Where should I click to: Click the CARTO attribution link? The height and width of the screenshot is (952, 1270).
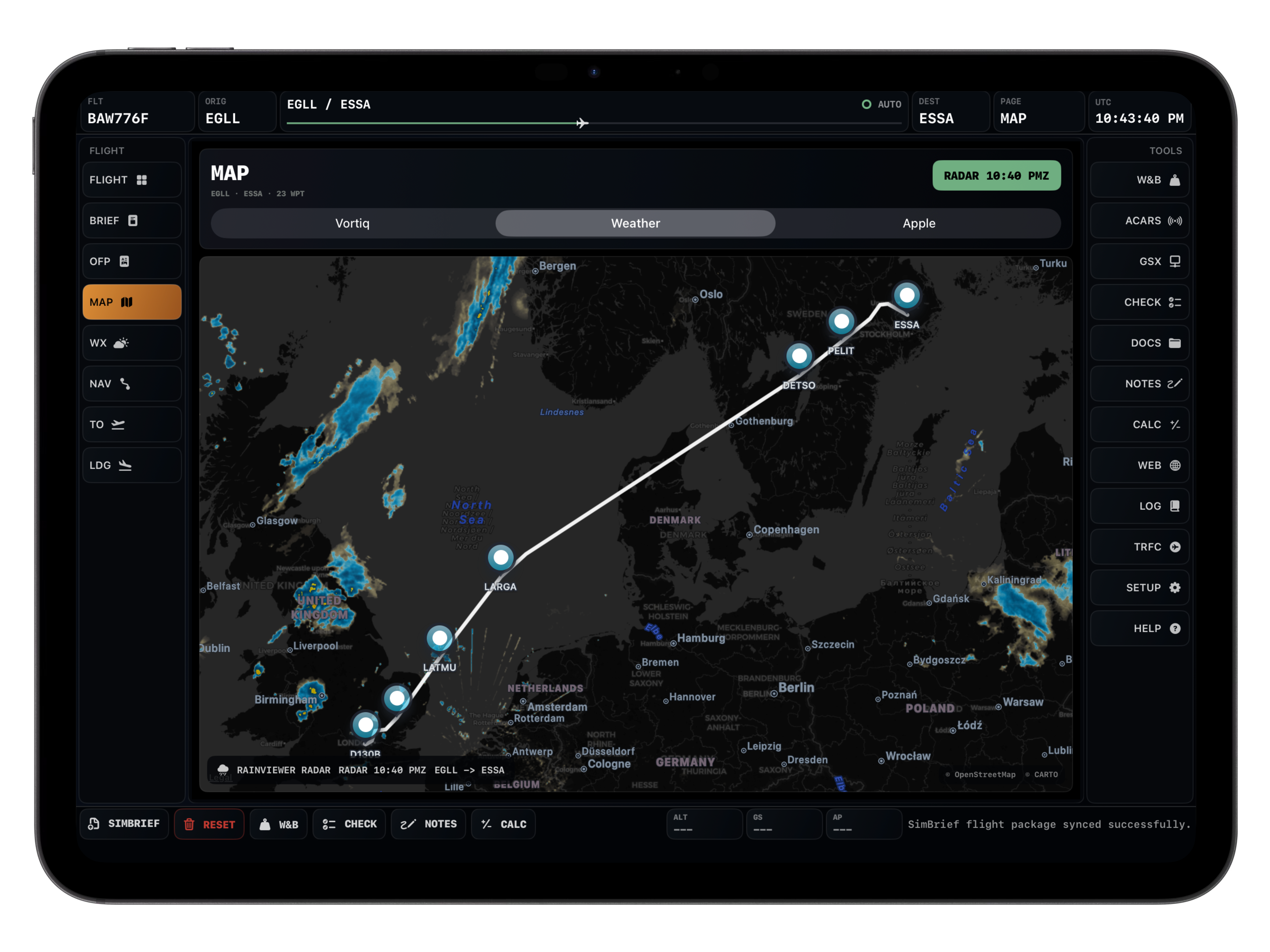(x=1041, y=775)
